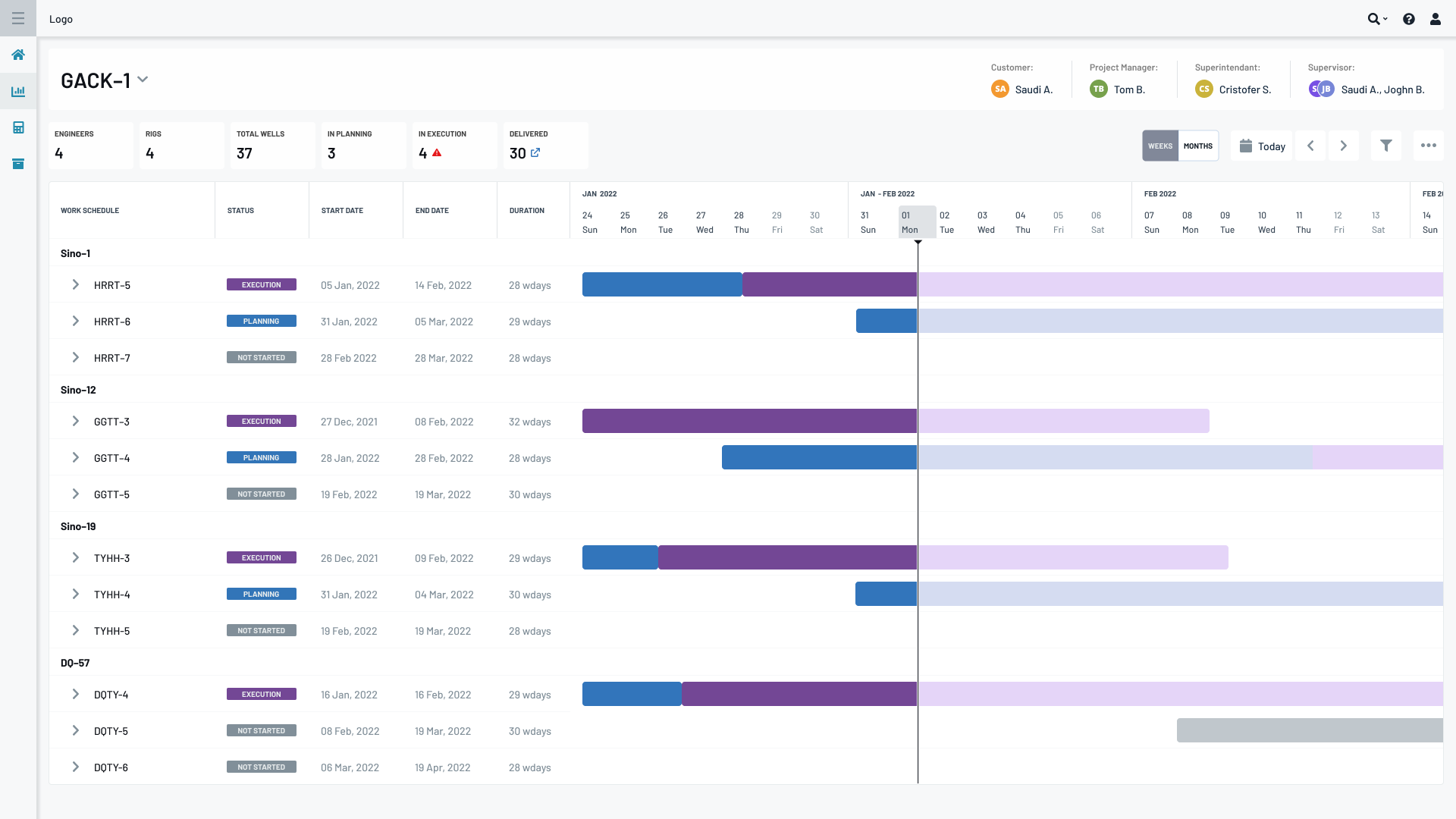Expand the GGTT-4 row
Screen dimensions: 1456x819
tap(75, 457)
